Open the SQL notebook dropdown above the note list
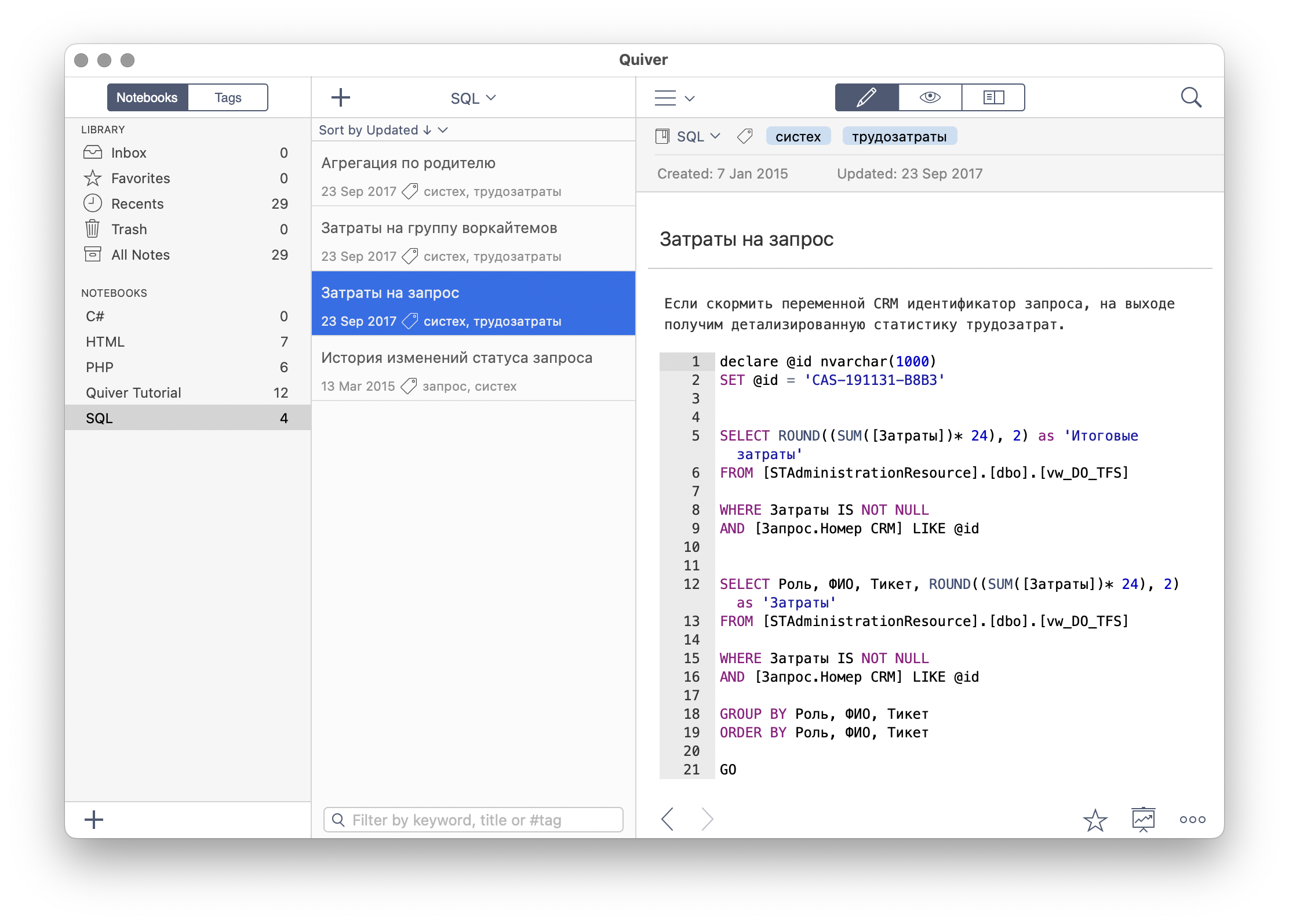The image size is (1289, 924). pyautogui.click(x=474, y=98)
